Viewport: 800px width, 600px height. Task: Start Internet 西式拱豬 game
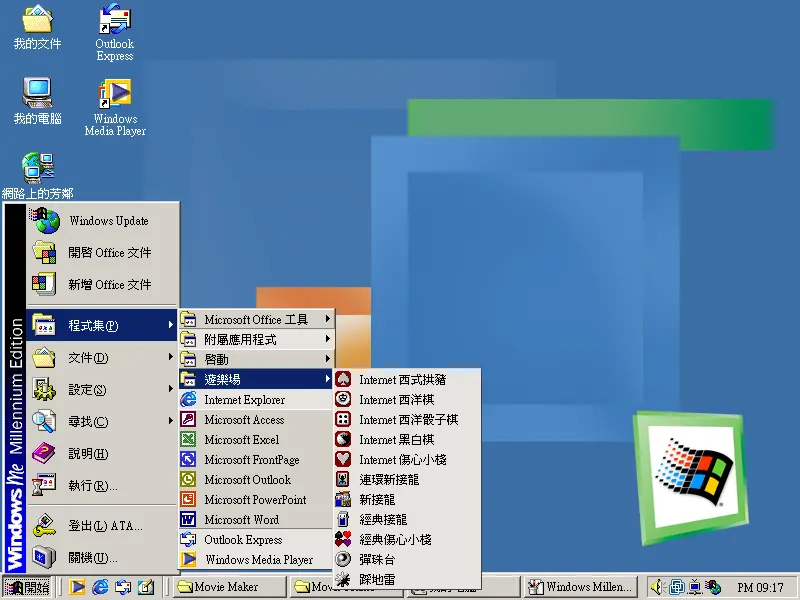(x=407, y=379)
